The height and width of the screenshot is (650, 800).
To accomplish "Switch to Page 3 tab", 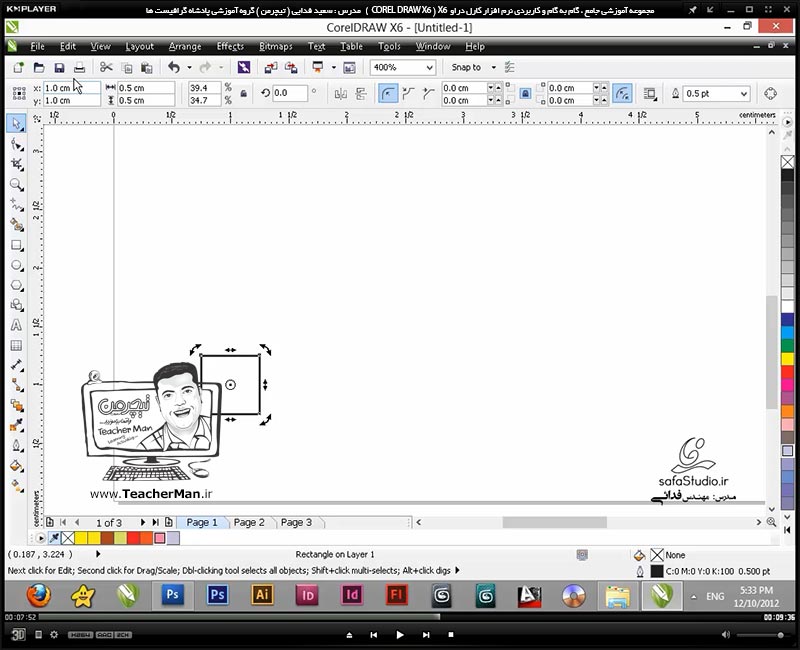I will click(296, 522).
